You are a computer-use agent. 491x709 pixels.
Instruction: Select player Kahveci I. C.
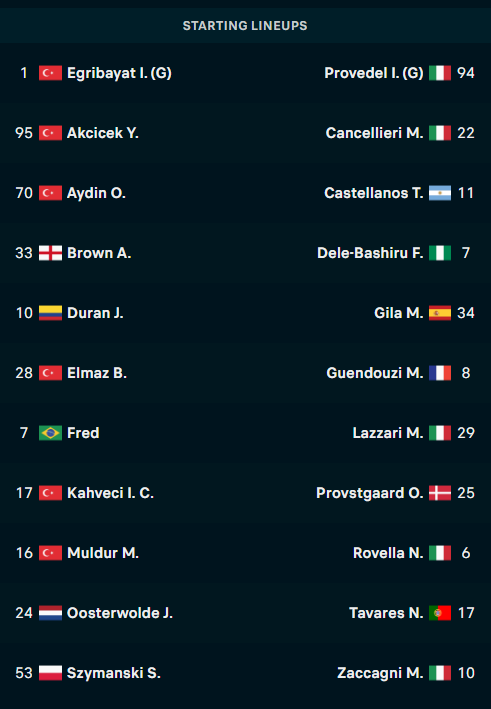[x=110, y=493]
